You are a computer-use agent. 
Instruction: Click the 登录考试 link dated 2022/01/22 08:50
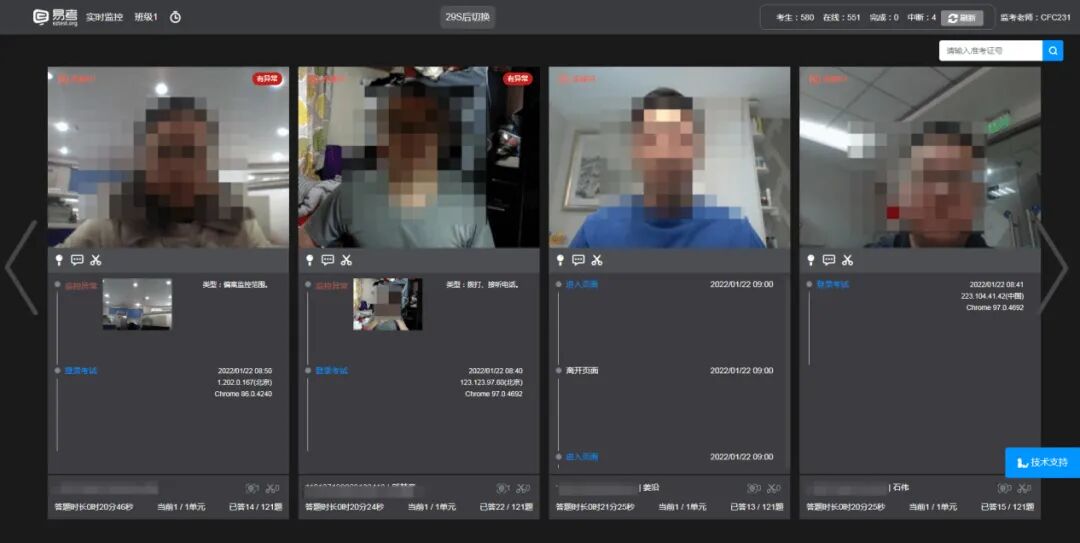click(81, 371)
